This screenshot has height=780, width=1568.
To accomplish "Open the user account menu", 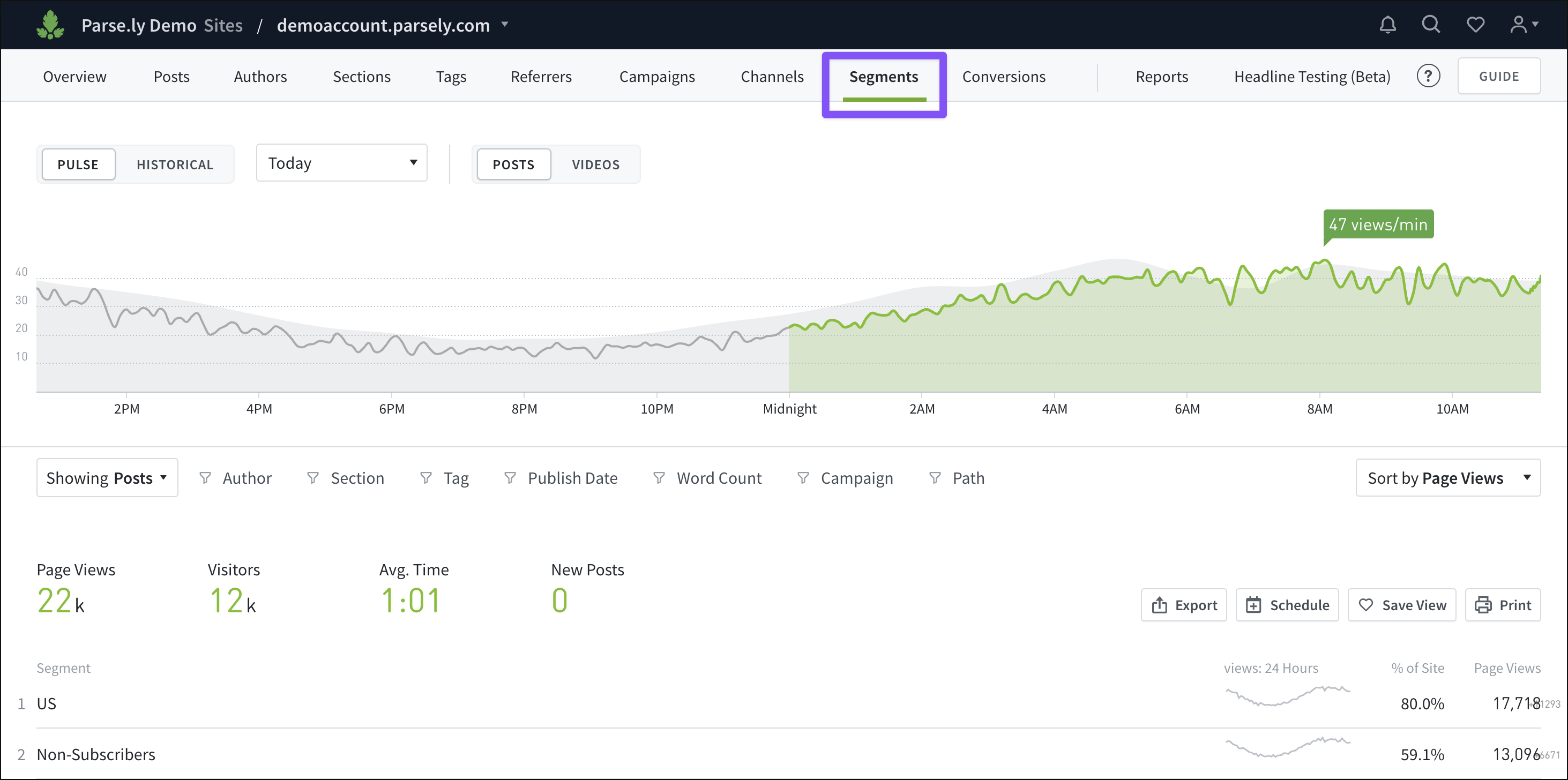I will 1524,24.
